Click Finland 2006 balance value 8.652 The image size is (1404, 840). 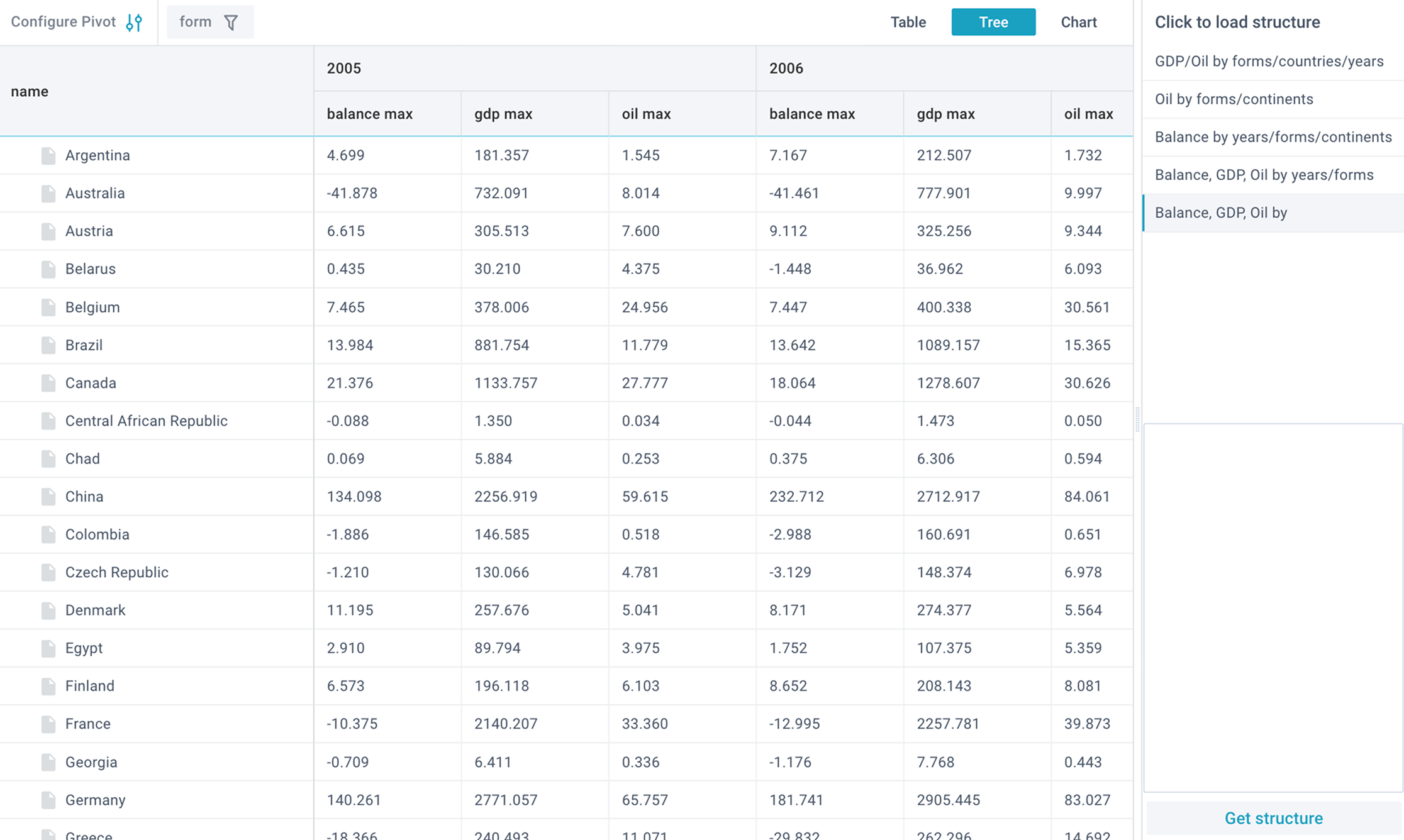[x=788, y=686]
